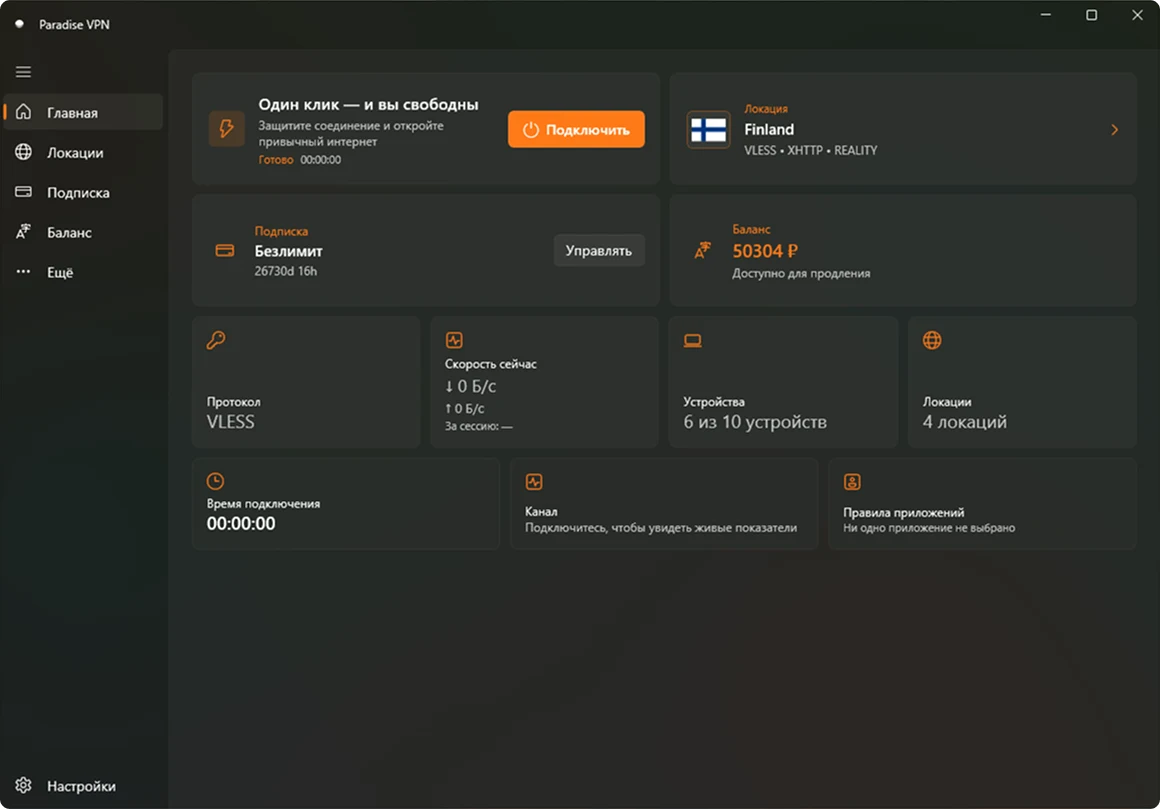Click the activity icon above Скорость сейчас
This screenshot has width=1160, height=809.
454,340
